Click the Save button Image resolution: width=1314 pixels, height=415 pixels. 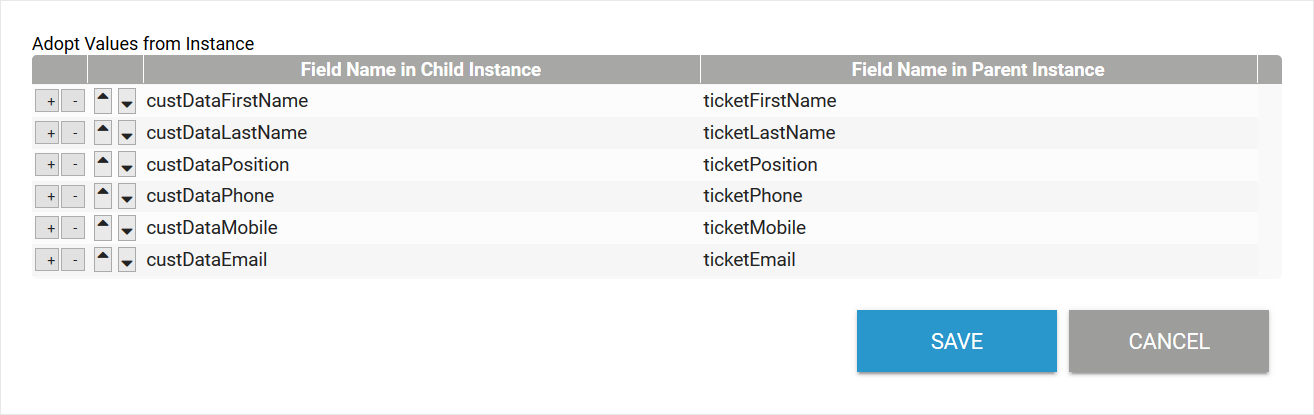[x=956, y=341]
